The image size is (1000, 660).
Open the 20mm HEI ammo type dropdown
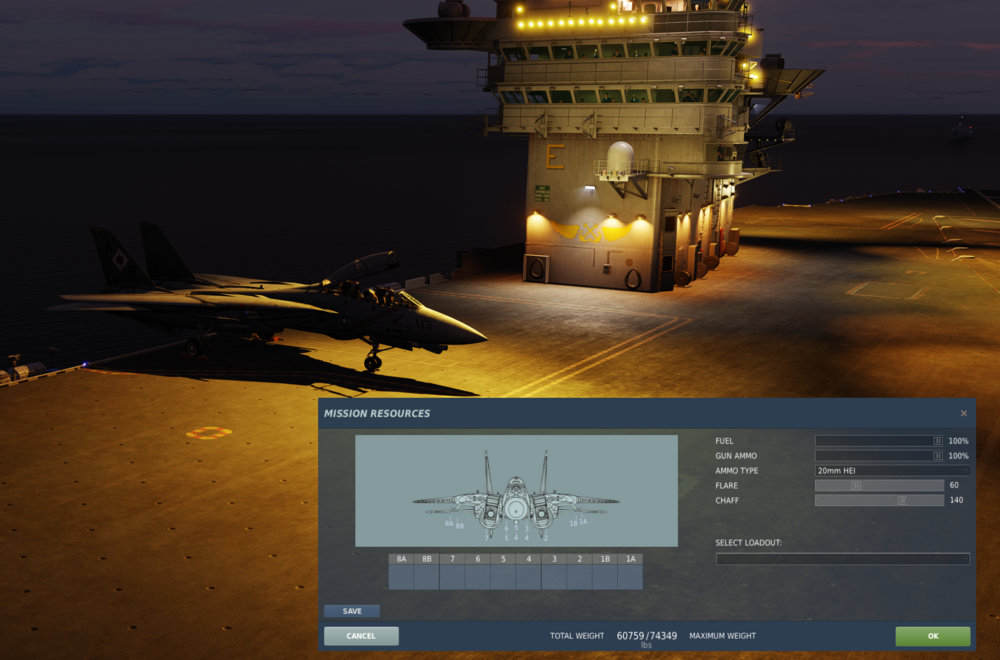click(890, 470)
